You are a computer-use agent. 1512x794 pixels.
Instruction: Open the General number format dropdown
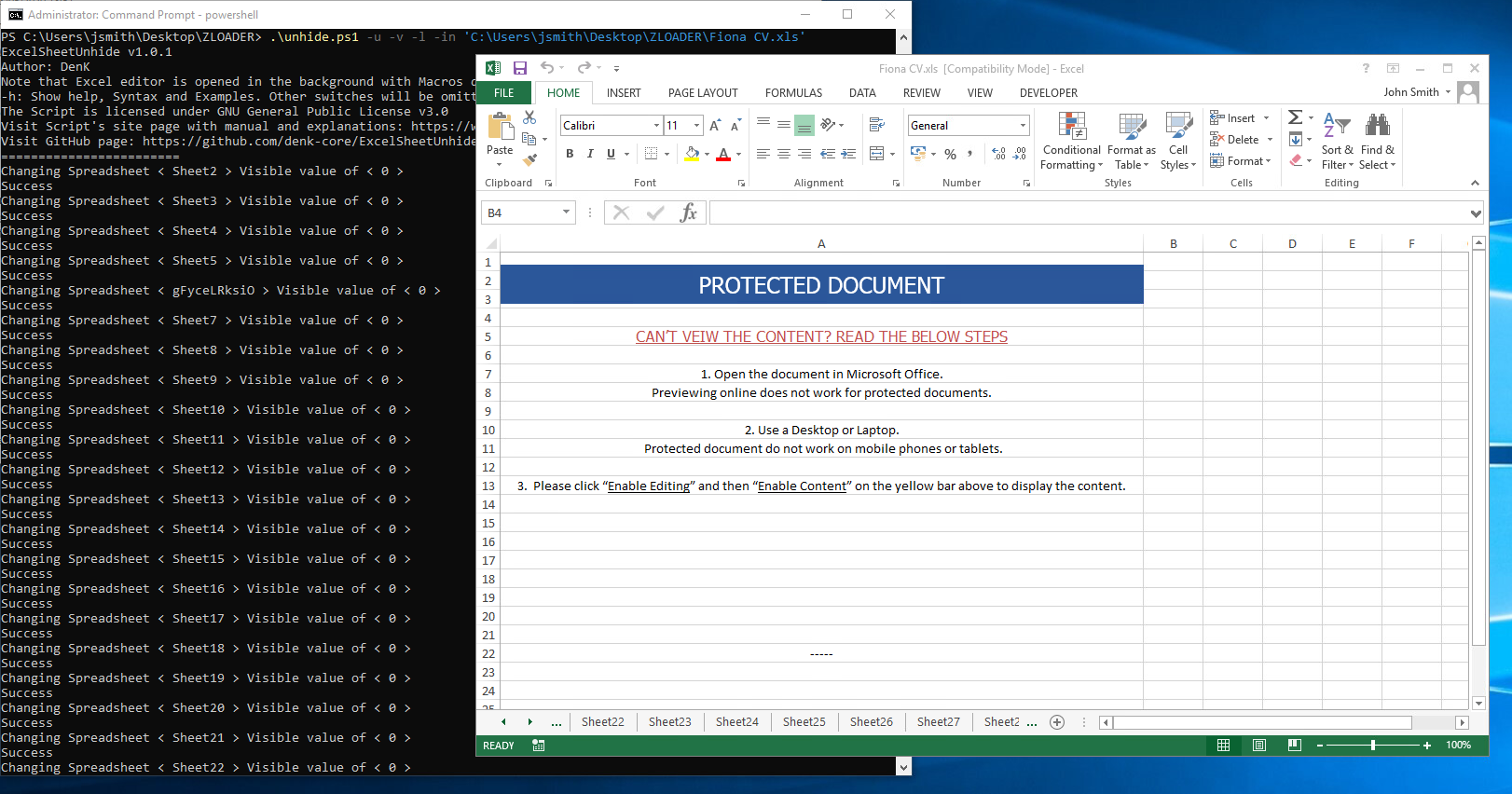(1023, 125)
